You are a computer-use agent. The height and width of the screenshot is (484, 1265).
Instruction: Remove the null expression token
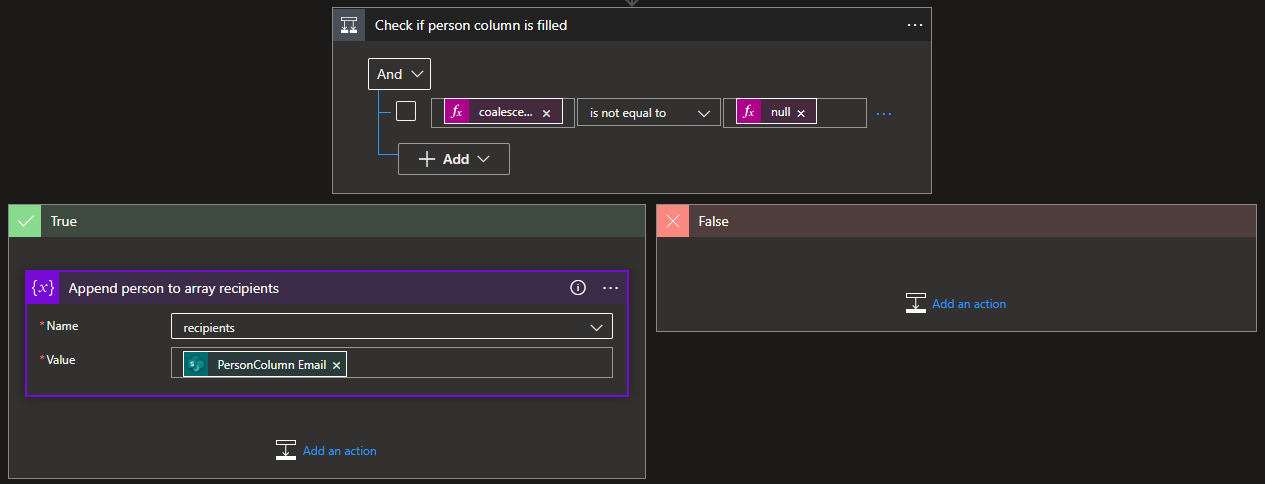[801, 113]
